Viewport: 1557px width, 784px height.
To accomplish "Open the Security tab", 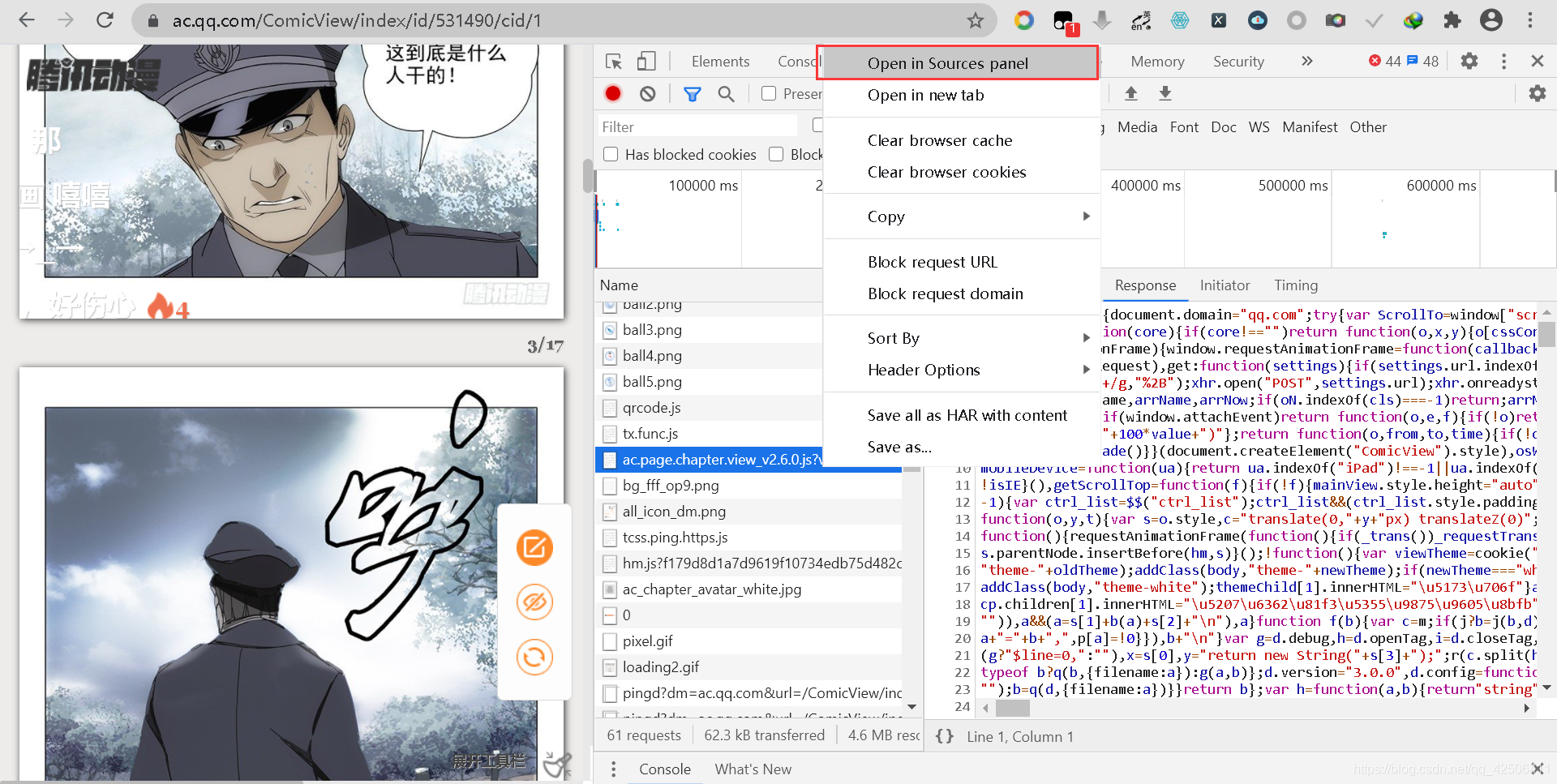I will [x=1238, y=62].
